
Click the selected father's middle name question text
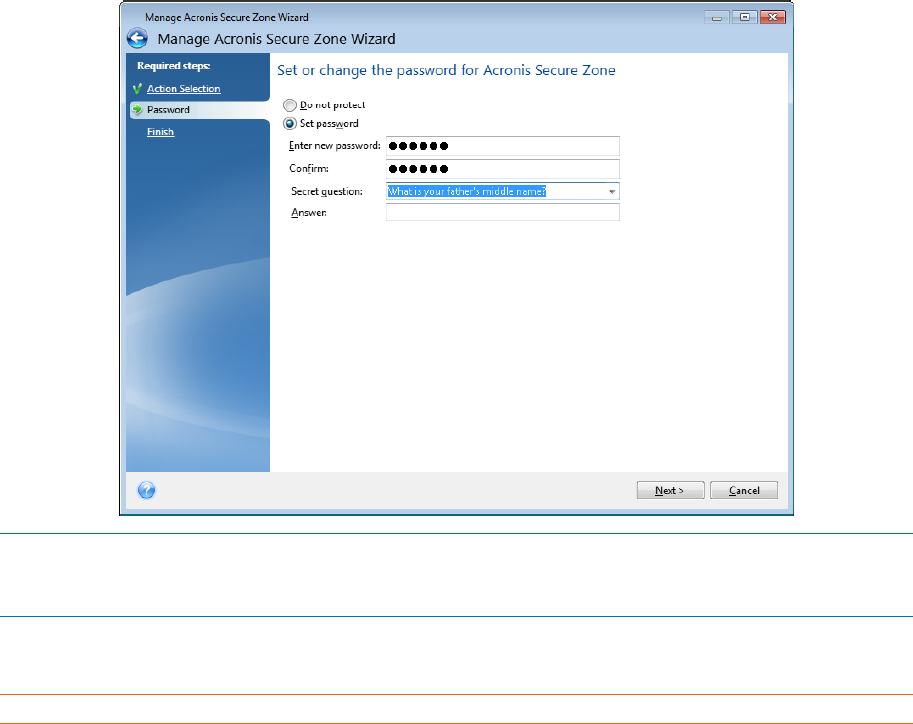tap(467, 192)
